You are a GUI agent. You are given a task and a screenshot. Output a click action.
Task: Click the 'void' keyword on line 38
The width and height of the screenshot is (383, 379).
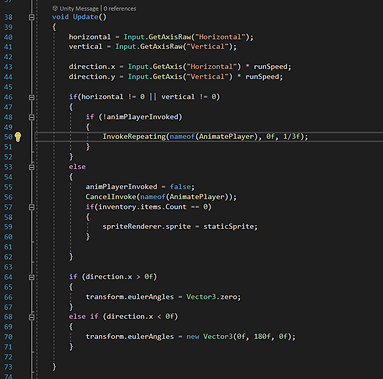click(x=60, y=17)
